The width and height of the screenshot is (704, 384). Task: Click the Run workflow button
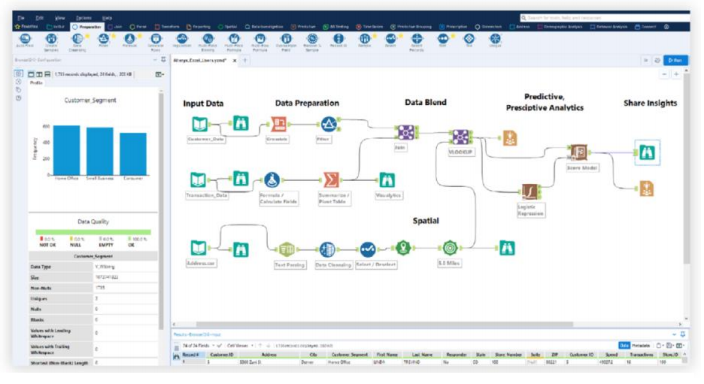coord(675,60)
